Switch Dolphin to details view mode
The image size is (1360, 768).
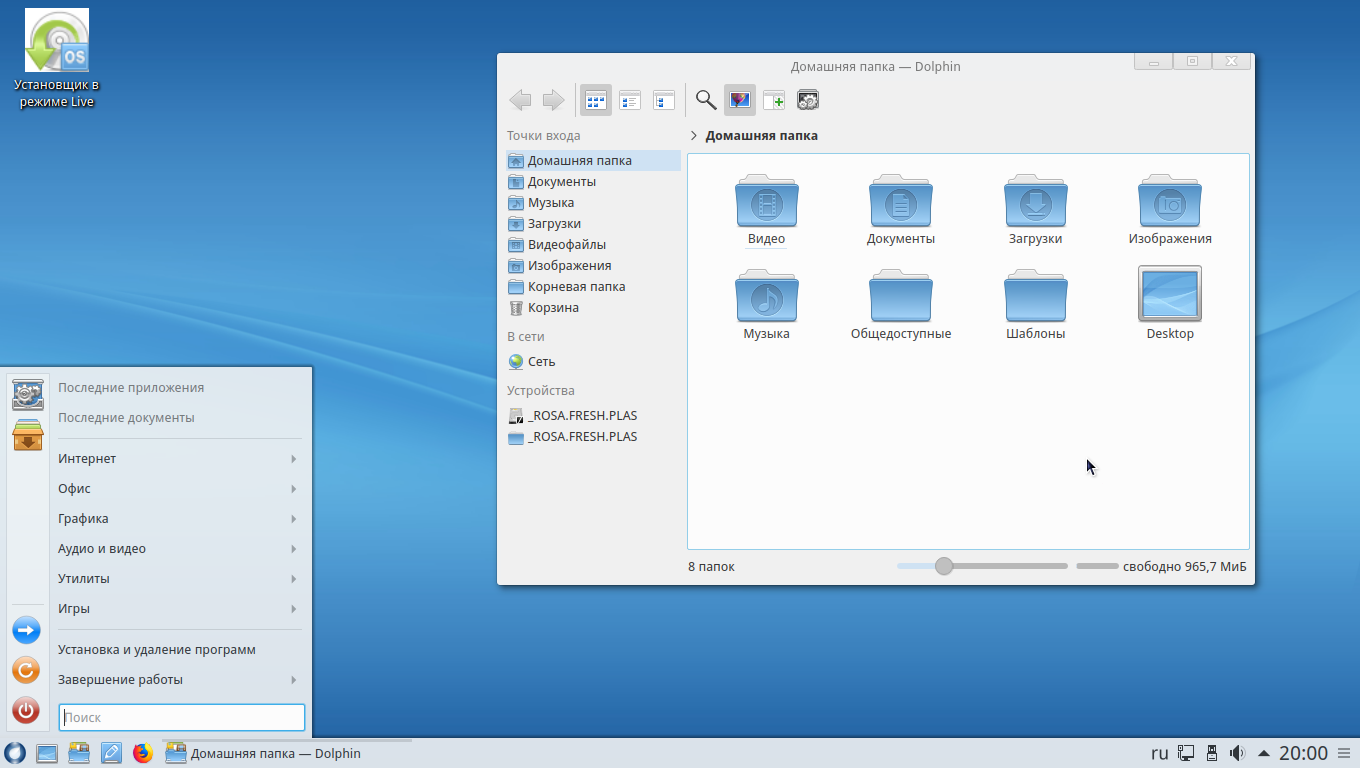(664, 100)
